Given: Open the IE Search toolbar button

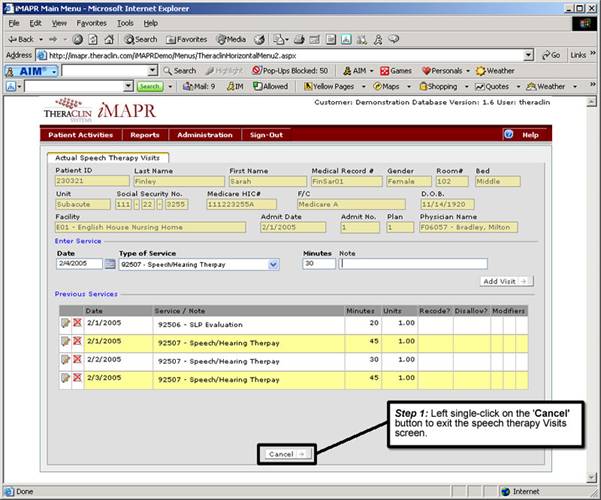Looking at the screenshot, I should [141, 39].
